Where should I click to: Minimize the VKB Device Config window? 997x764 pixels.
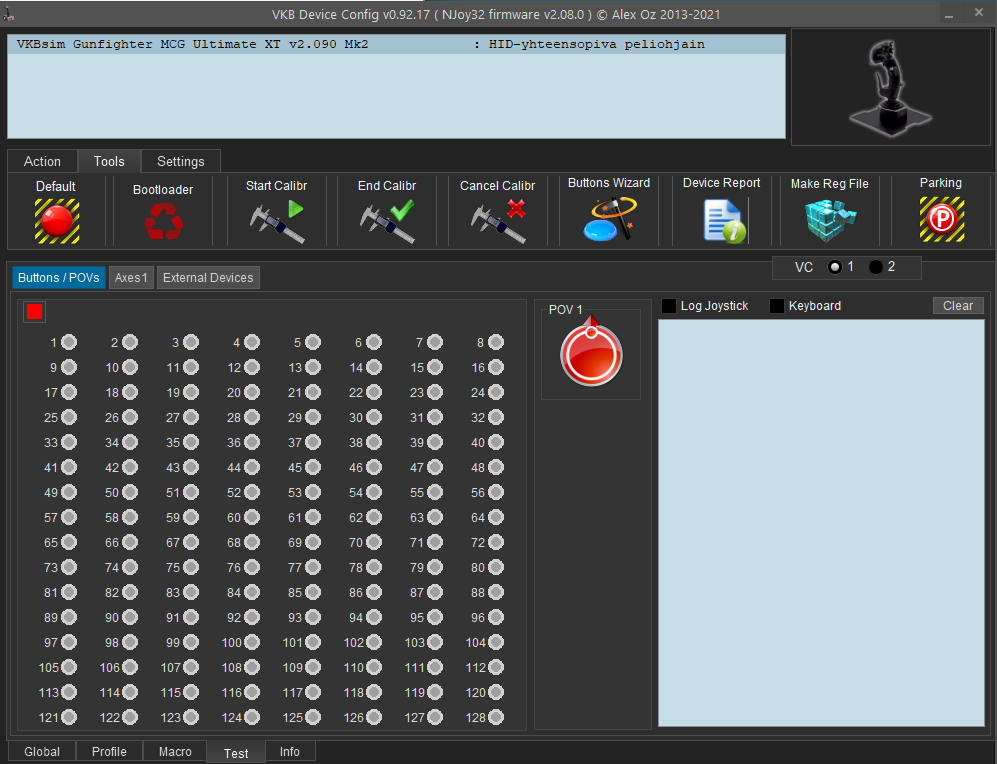click(x=949, y=14)
